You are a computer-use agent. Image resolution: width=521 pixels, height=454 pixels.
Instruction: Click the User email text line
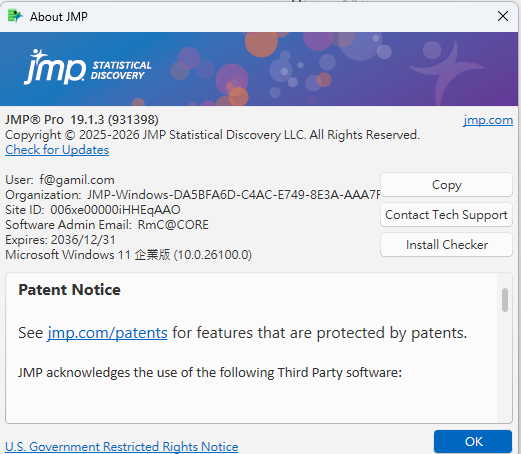60,180
